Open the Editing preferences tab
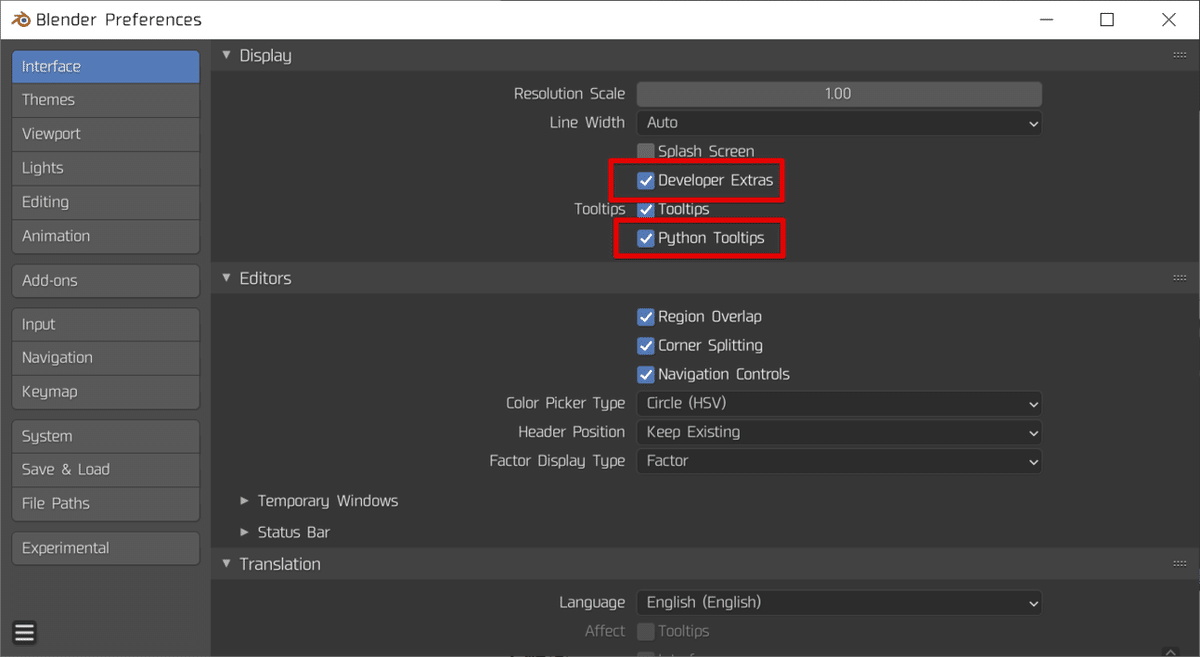This screenshot has width=1200, height=657. 105,202
